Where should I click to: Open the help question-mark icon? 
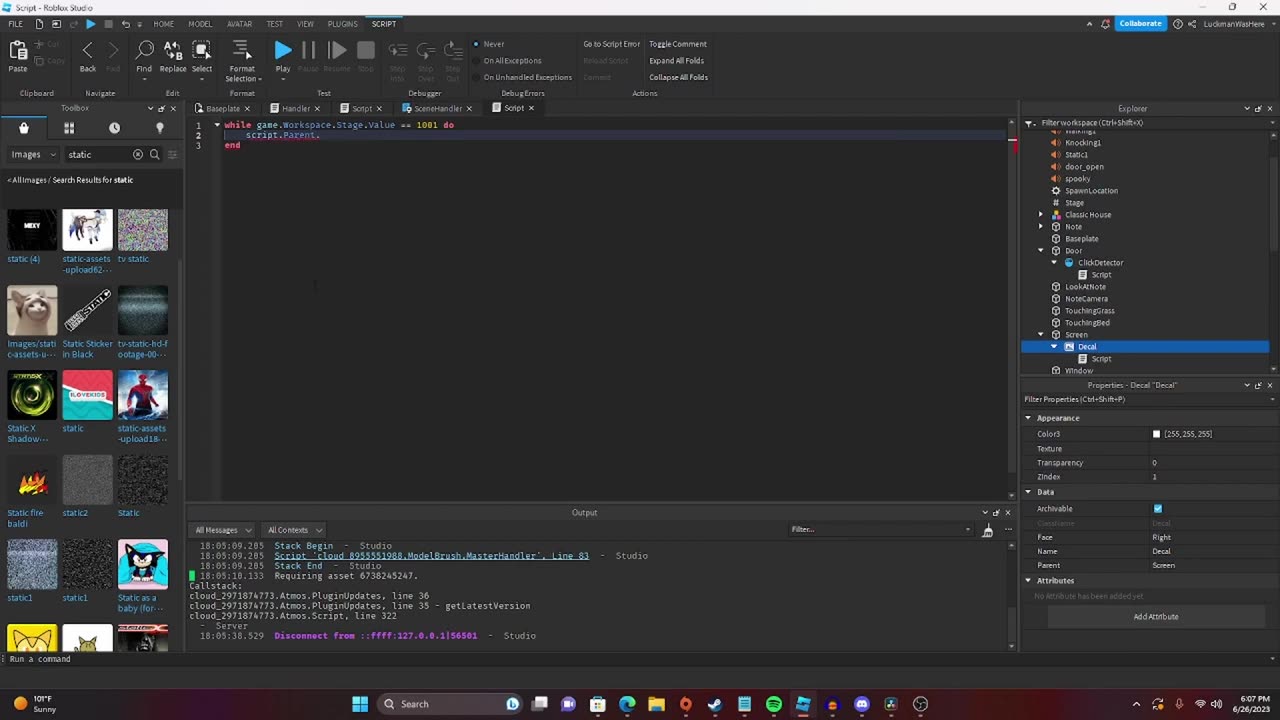pos(1178,23)
